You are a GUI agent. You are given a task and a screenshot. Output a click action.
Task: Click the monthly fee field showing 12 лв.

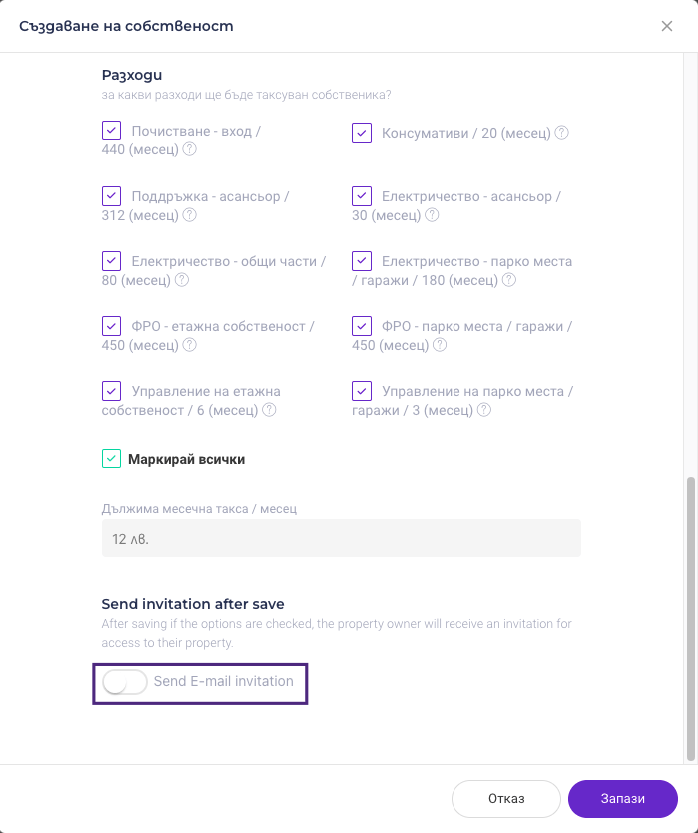tap(341, 538)
